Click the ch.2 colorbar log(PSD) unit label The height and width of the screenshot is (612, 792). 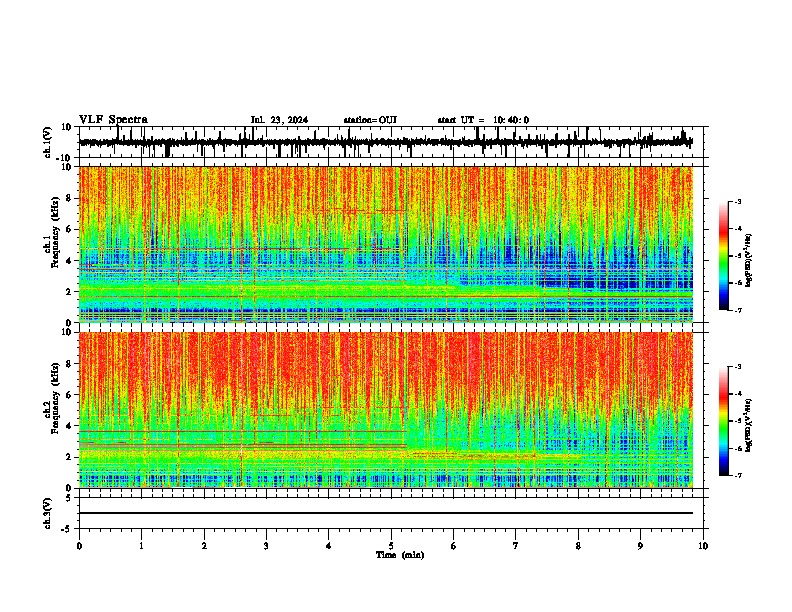(x=749, y=425)
